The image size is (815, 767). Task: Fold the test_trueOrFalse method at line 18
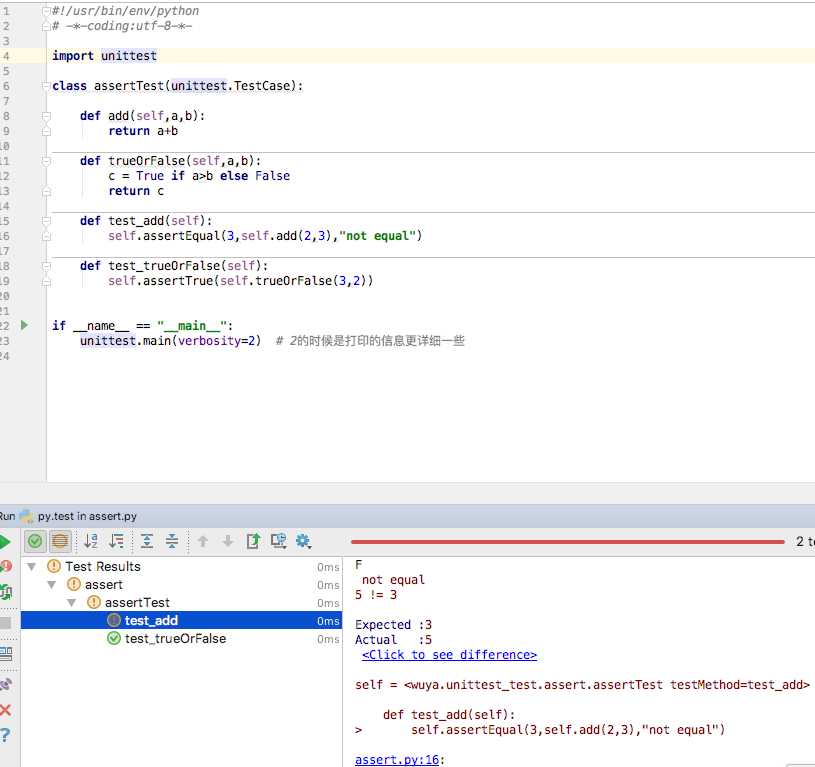tap(46, 266)
